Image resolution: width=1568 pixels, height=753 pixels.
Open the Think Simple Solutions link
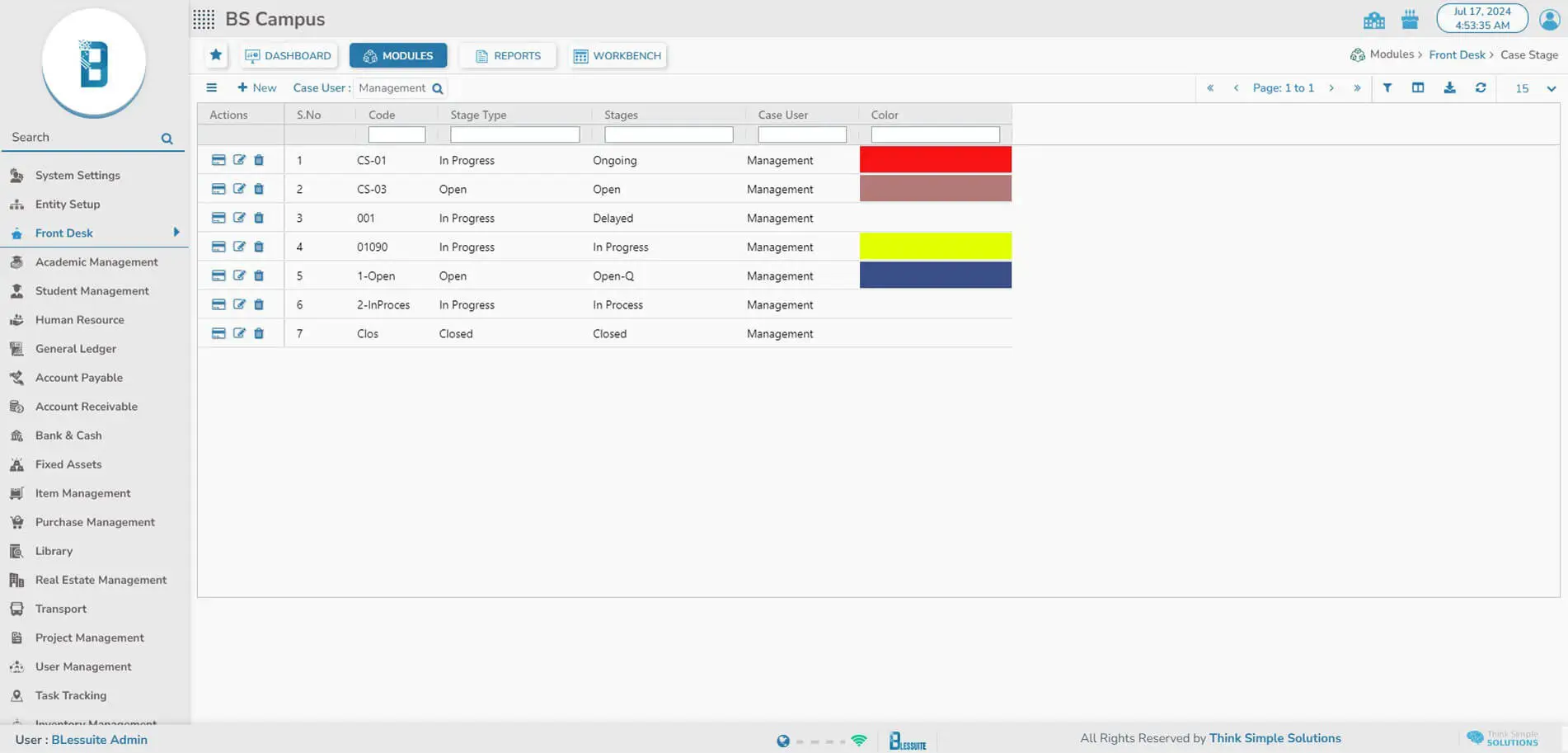coord(1275,738)
